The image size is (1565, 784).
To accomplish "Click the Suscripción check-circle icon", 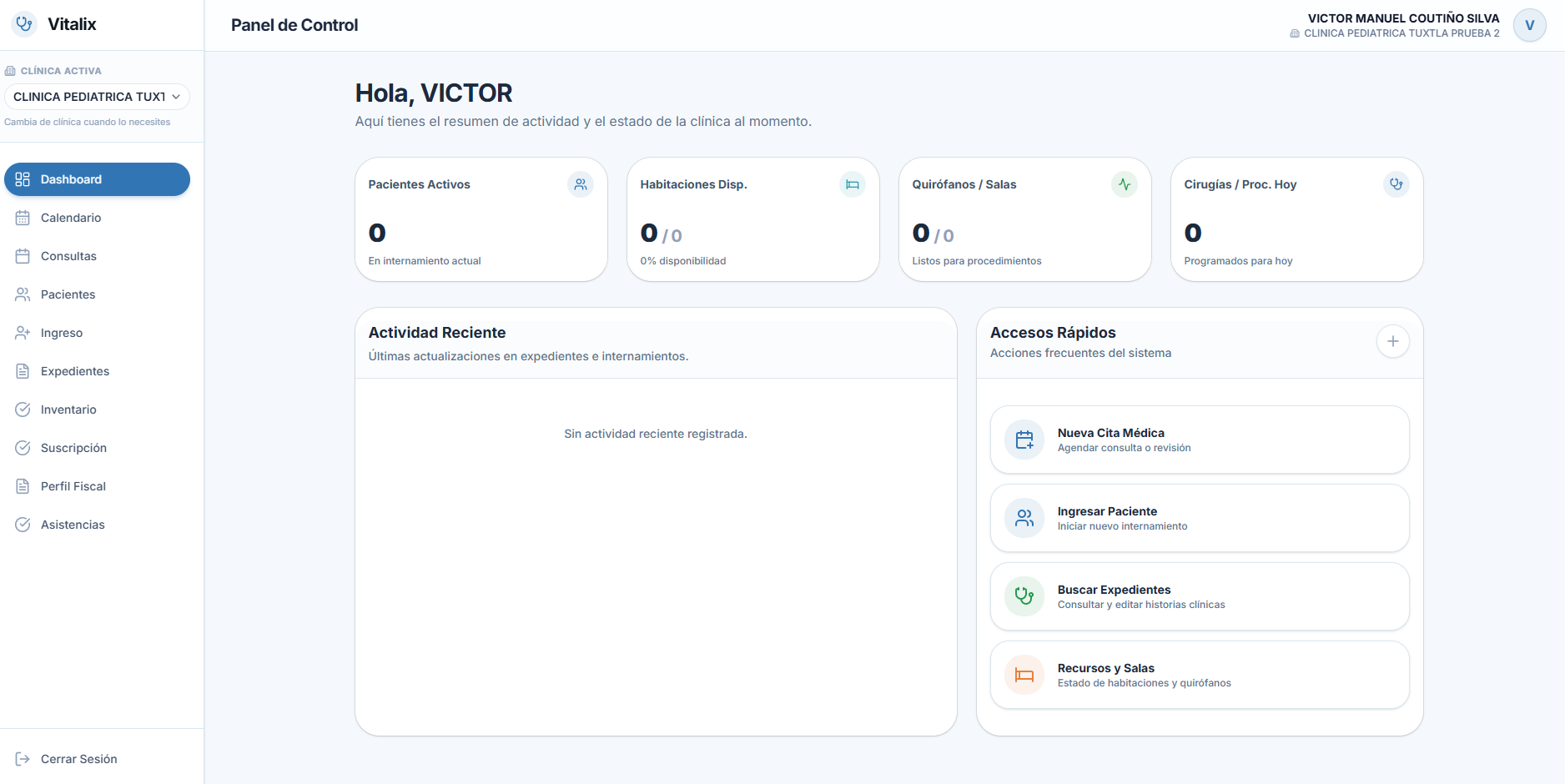I will click(x=23, y=448).
